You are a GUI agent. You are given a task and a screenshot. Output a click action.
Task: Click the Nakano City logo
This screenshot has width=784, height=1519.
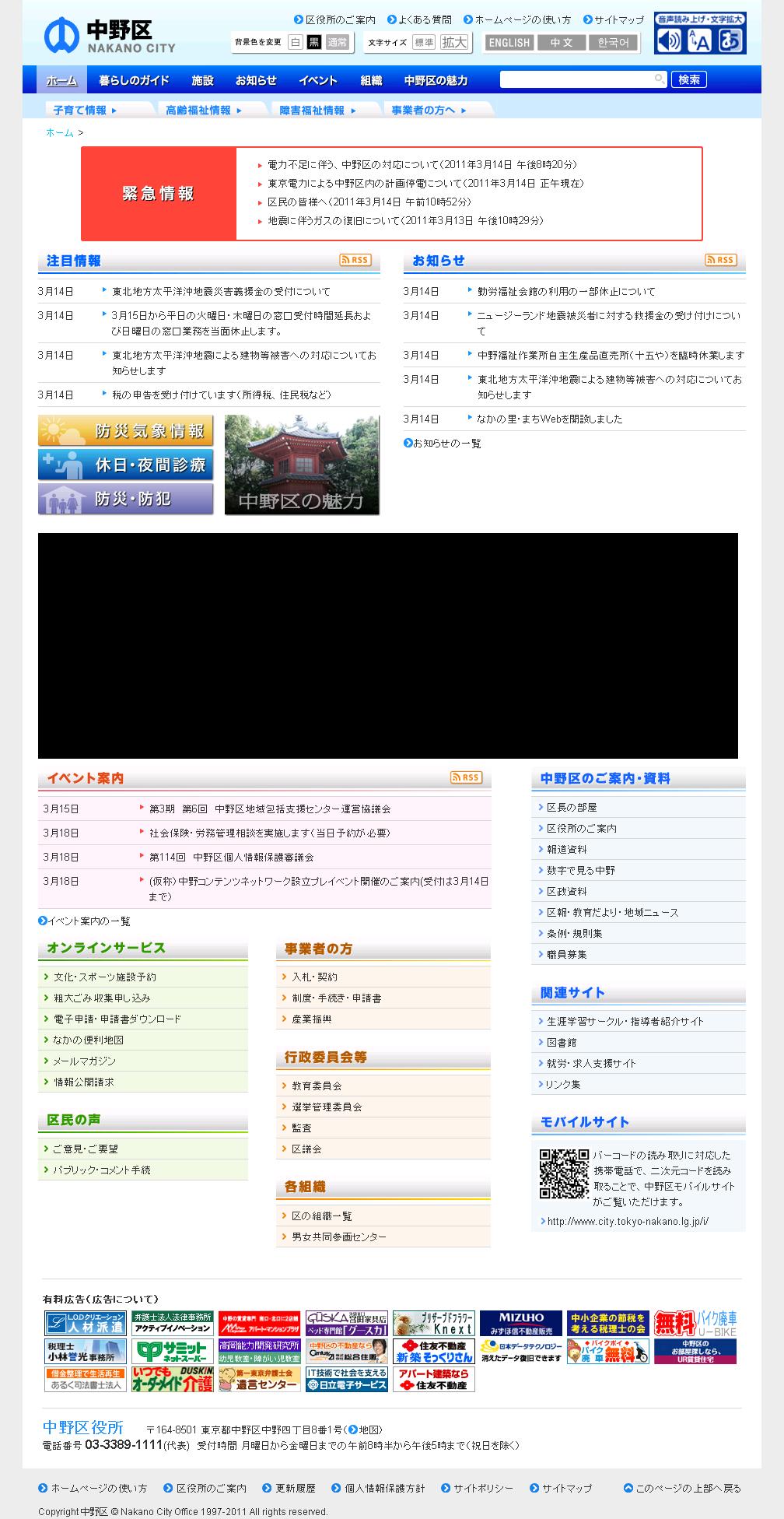tap(109, 36)
